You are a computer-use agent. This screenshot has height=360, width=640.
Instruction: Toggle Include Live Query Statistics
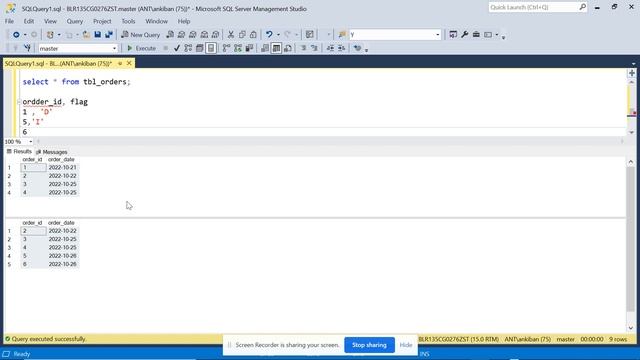click(x=238, y=48)
